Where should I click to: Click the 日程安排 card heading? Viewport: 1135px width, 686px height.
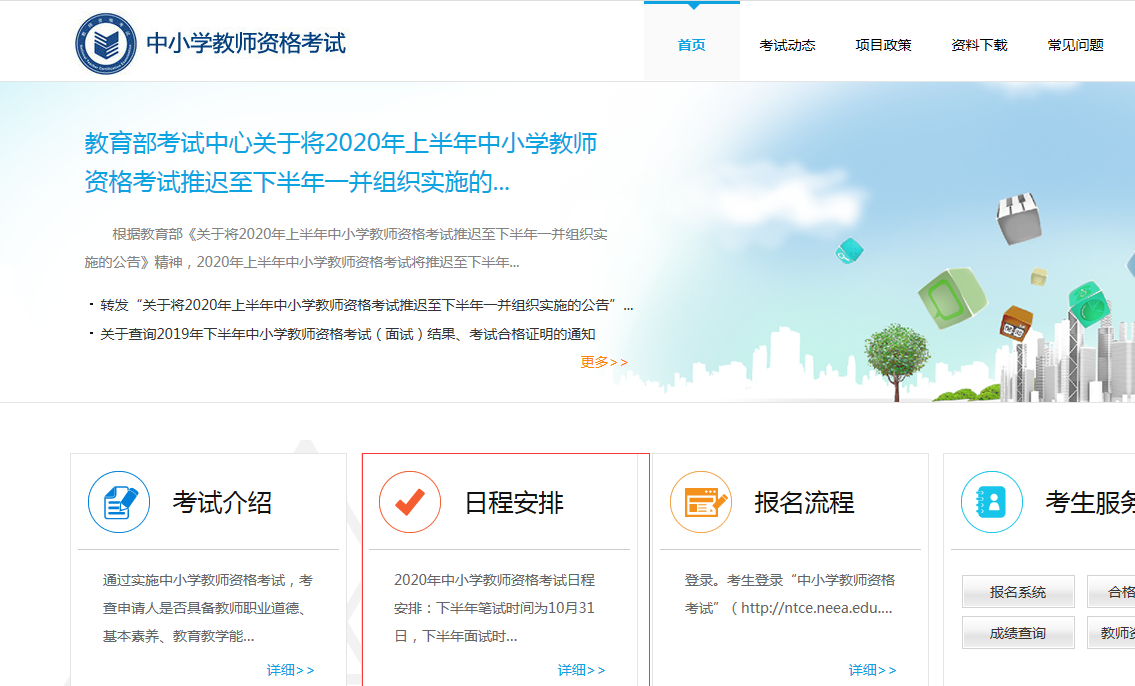tap(514, 502)
